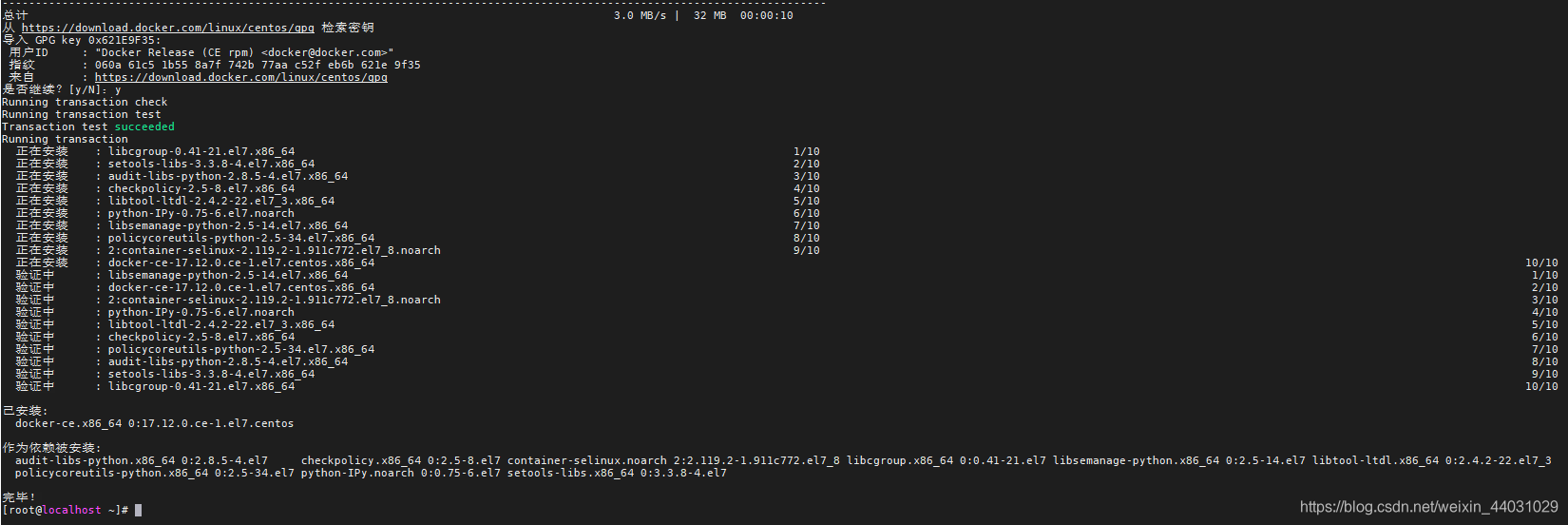Click the 1/10 counter beside libcgroup install row
1568x525 pixels.
[x=807, y=151]
